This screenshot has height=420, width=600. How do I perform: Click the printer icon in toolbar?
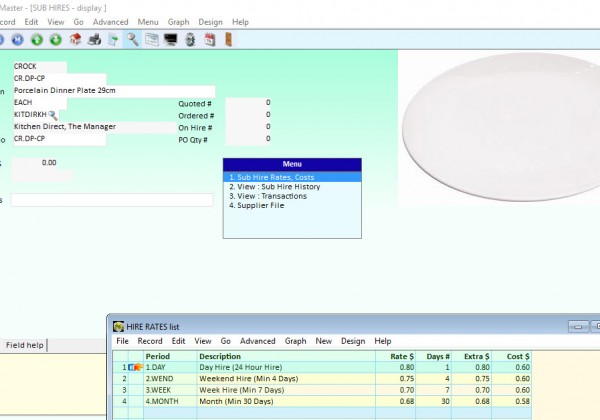(94, 39)
